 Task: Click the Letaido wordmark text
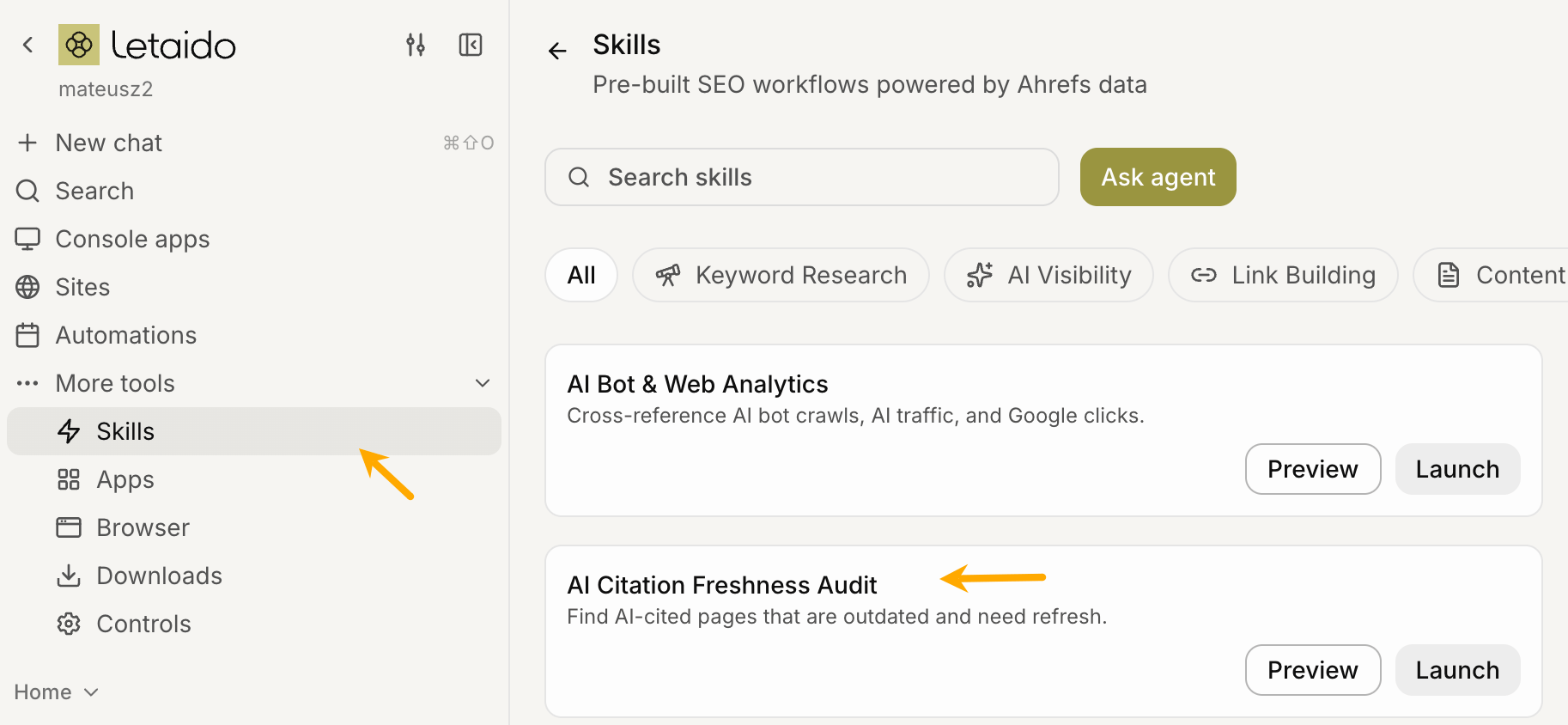[x=173, y=46]
